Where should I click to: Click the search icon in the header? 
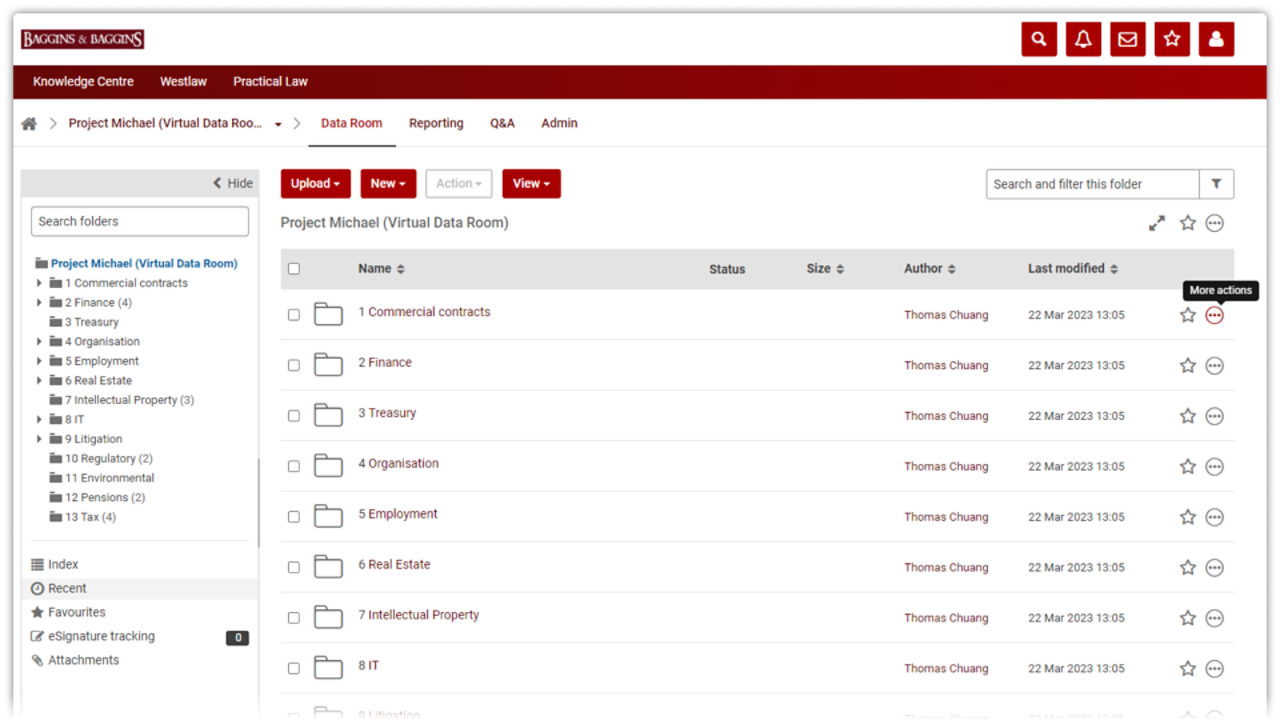(x=1039, y=39)
